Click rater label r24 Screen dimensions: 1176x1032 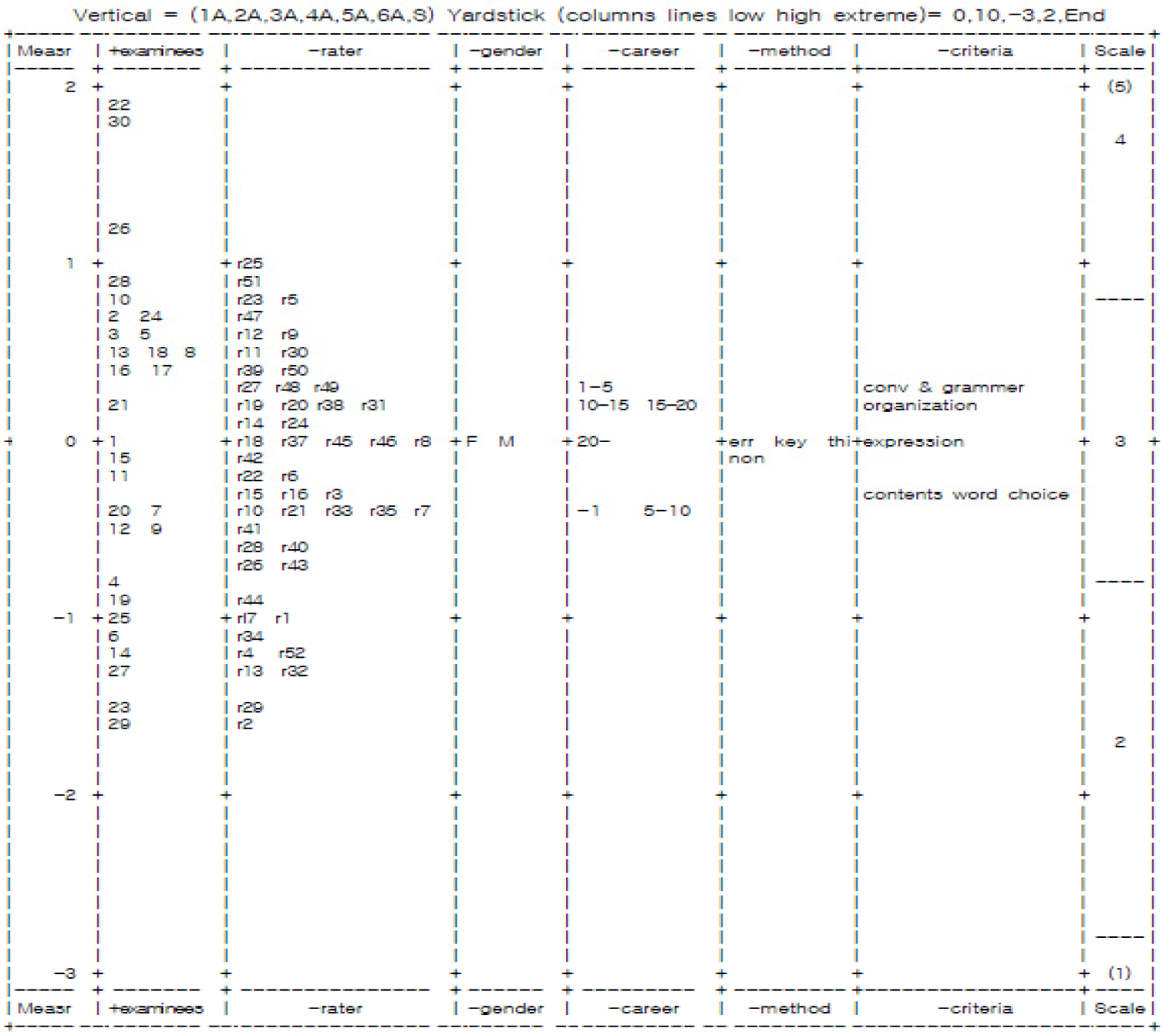(295, 423)
